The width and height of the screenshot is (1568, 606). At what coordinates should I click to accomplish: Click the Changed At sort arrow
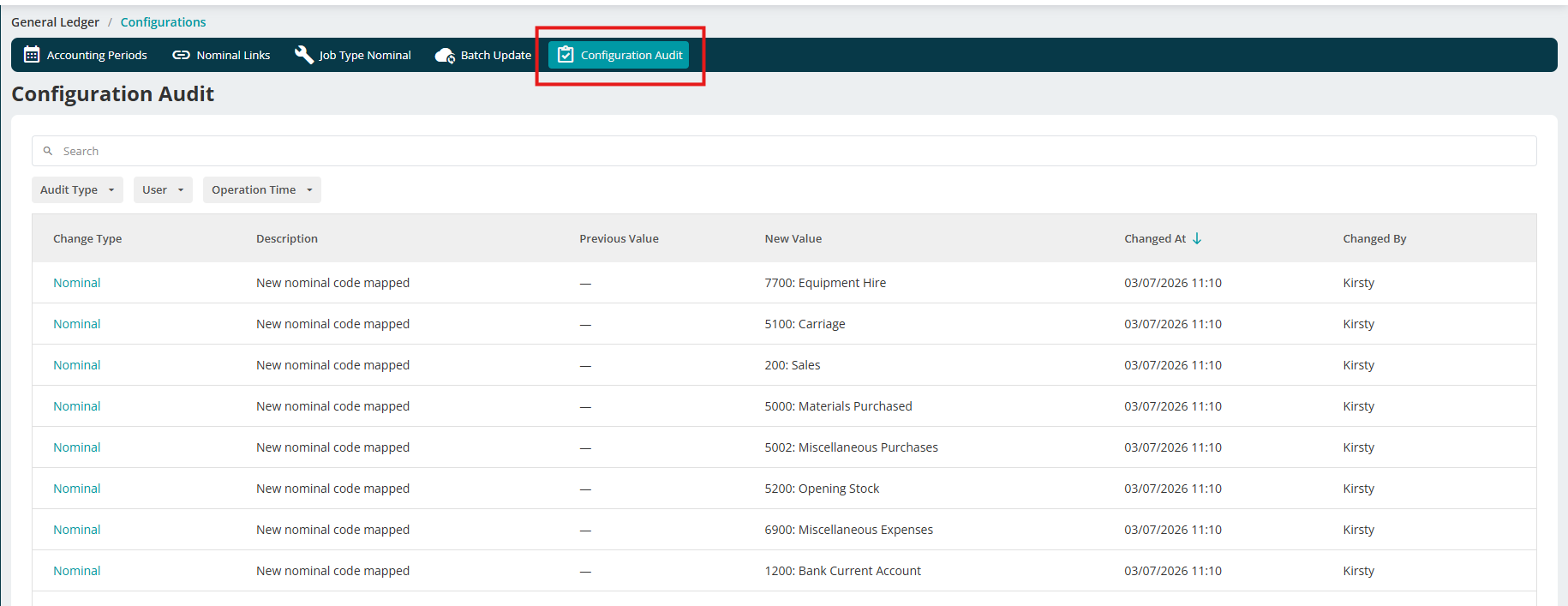tap(1197, 238)
